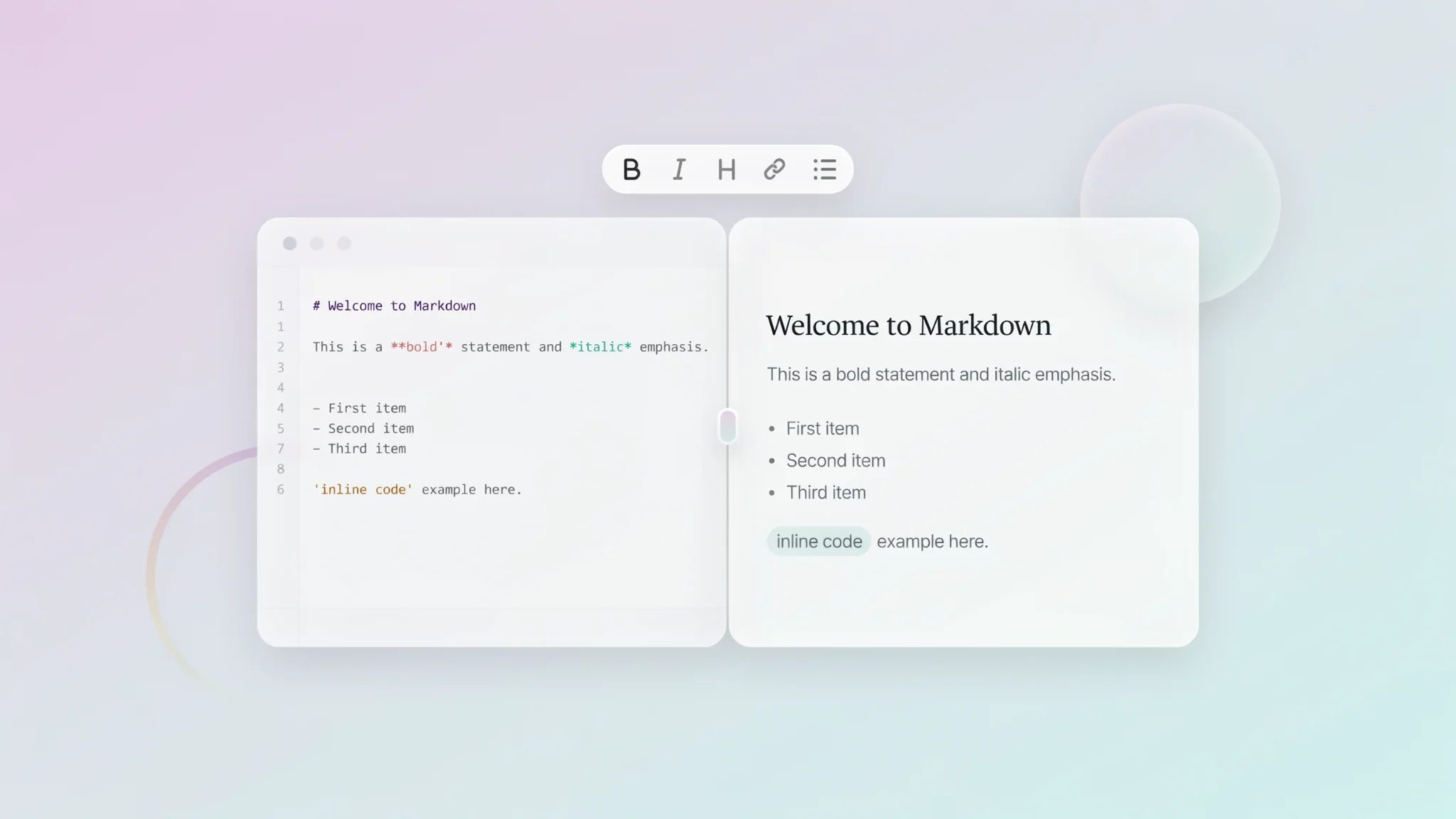
Task: Apply italic formatting with the I icon
Action: pos(679,169)
